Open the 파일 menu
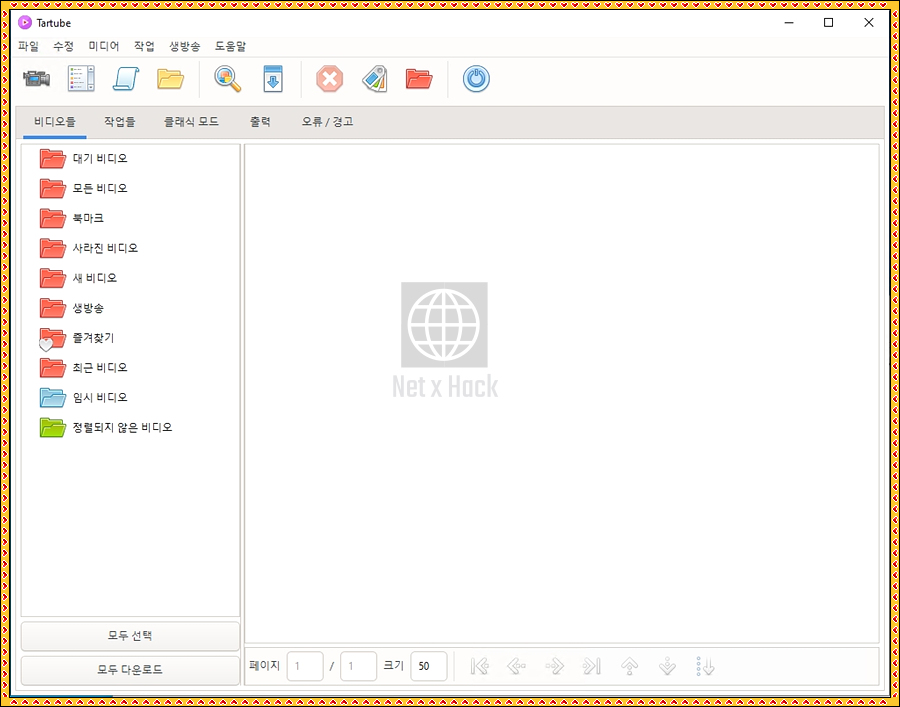This screenshot has width=900, height=707. coord(28,46)
